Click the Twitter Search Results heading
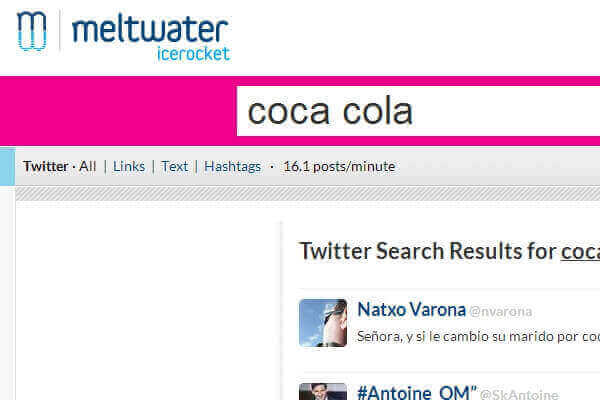Image resolution: width=600 pixels, height=400 pixels. pos(450,251)
